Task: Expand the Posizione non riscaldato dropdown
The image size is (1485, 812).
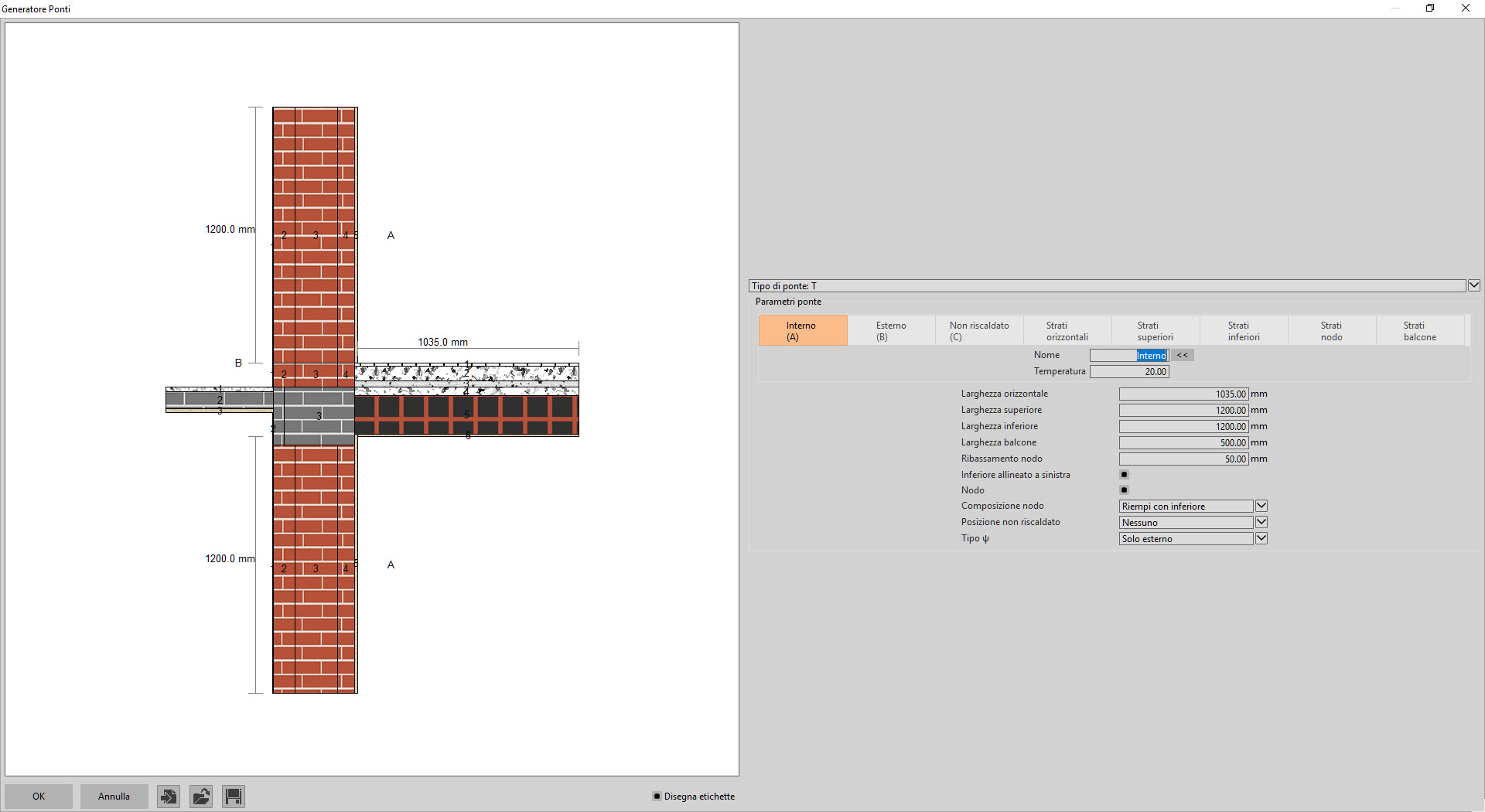Action: [x=1261, y=522]
